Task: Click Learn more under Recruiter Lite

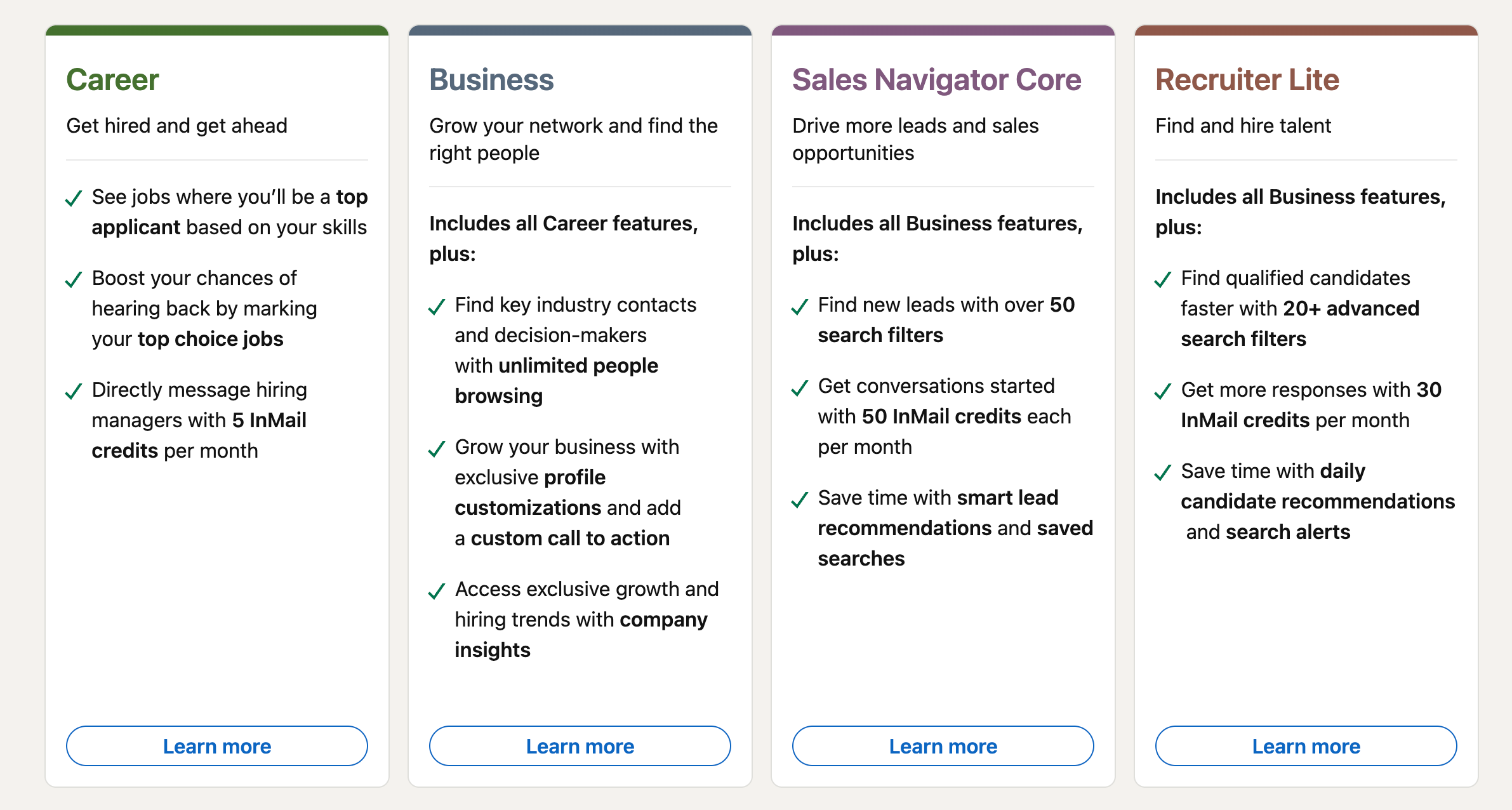Action: pyautogui.click(x=1306, y=746)
